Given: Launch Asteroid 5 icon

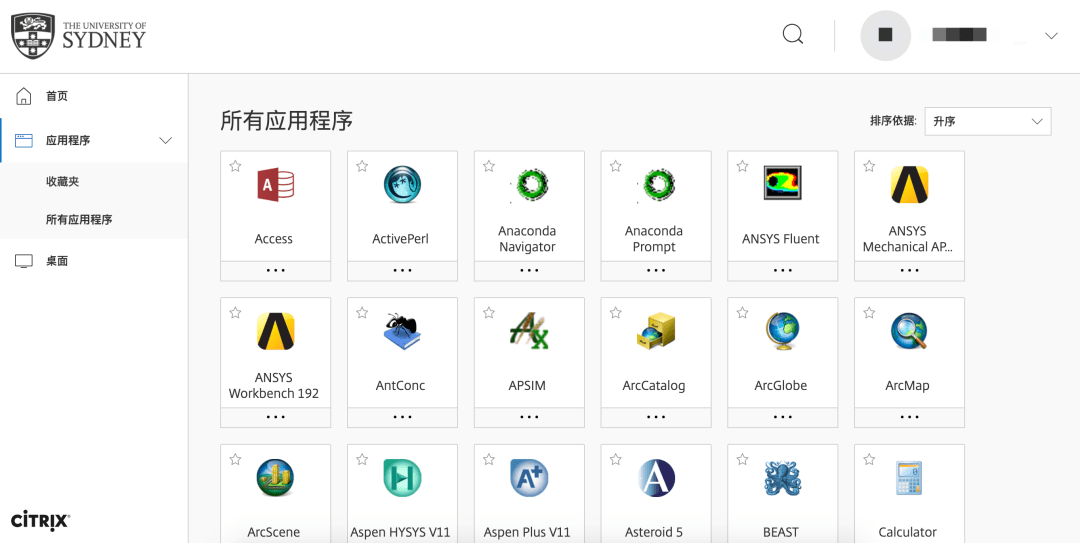Looking at the screenshot, I should [656, 478].
